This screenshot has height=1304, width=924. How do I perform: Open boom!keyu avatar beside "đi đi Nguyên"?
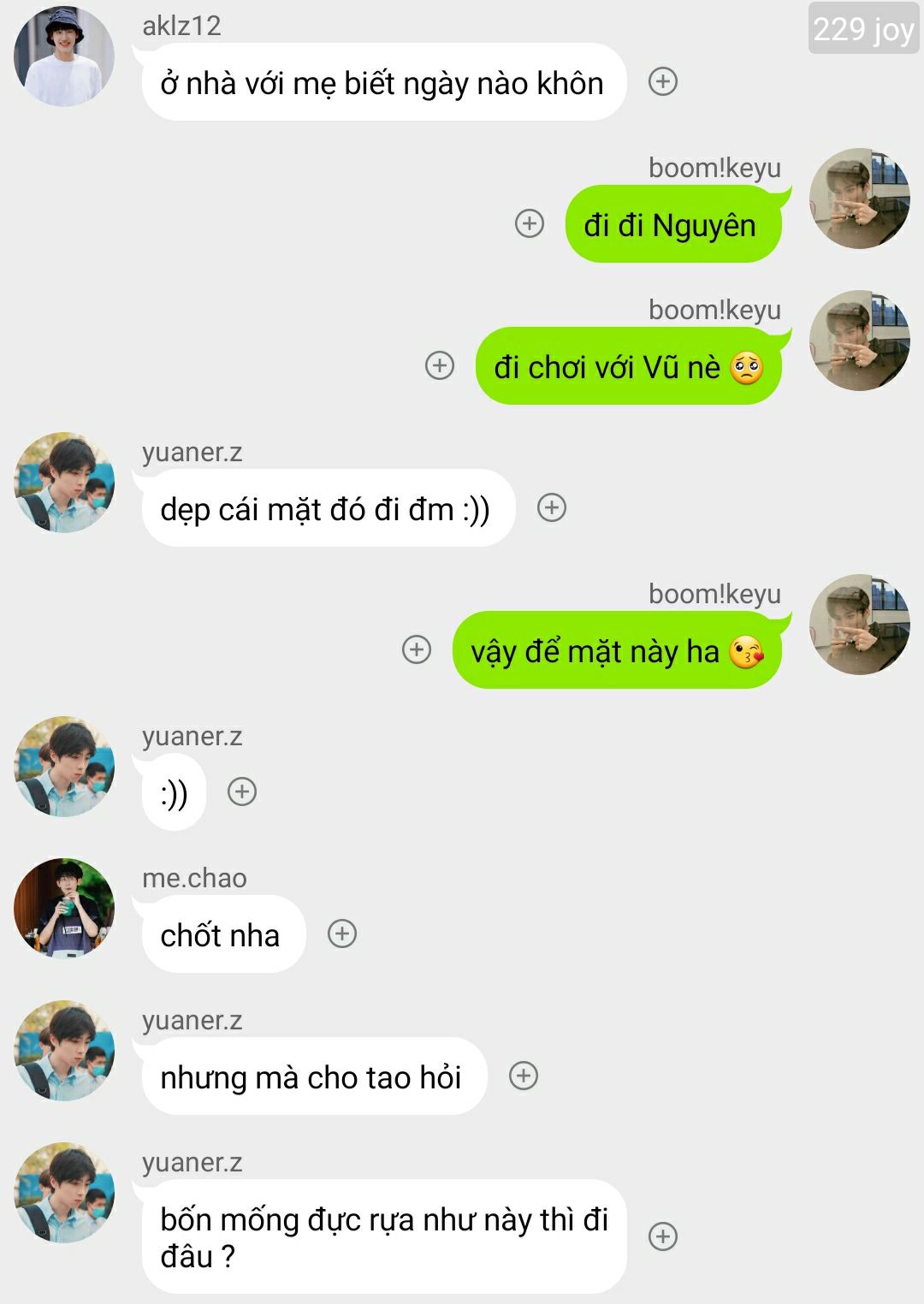point(860,199)
